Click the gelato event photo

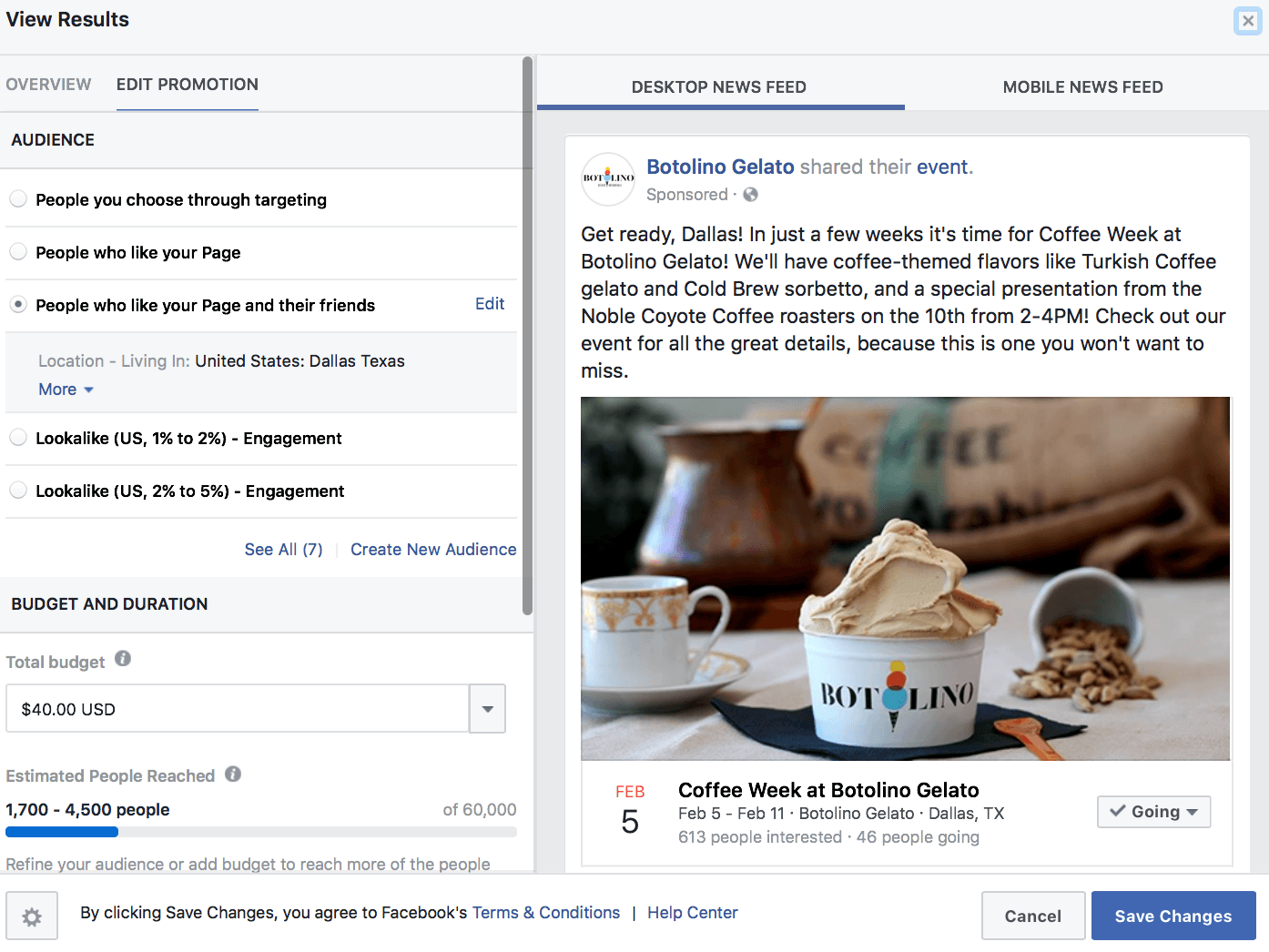click(x=906, y=579)
